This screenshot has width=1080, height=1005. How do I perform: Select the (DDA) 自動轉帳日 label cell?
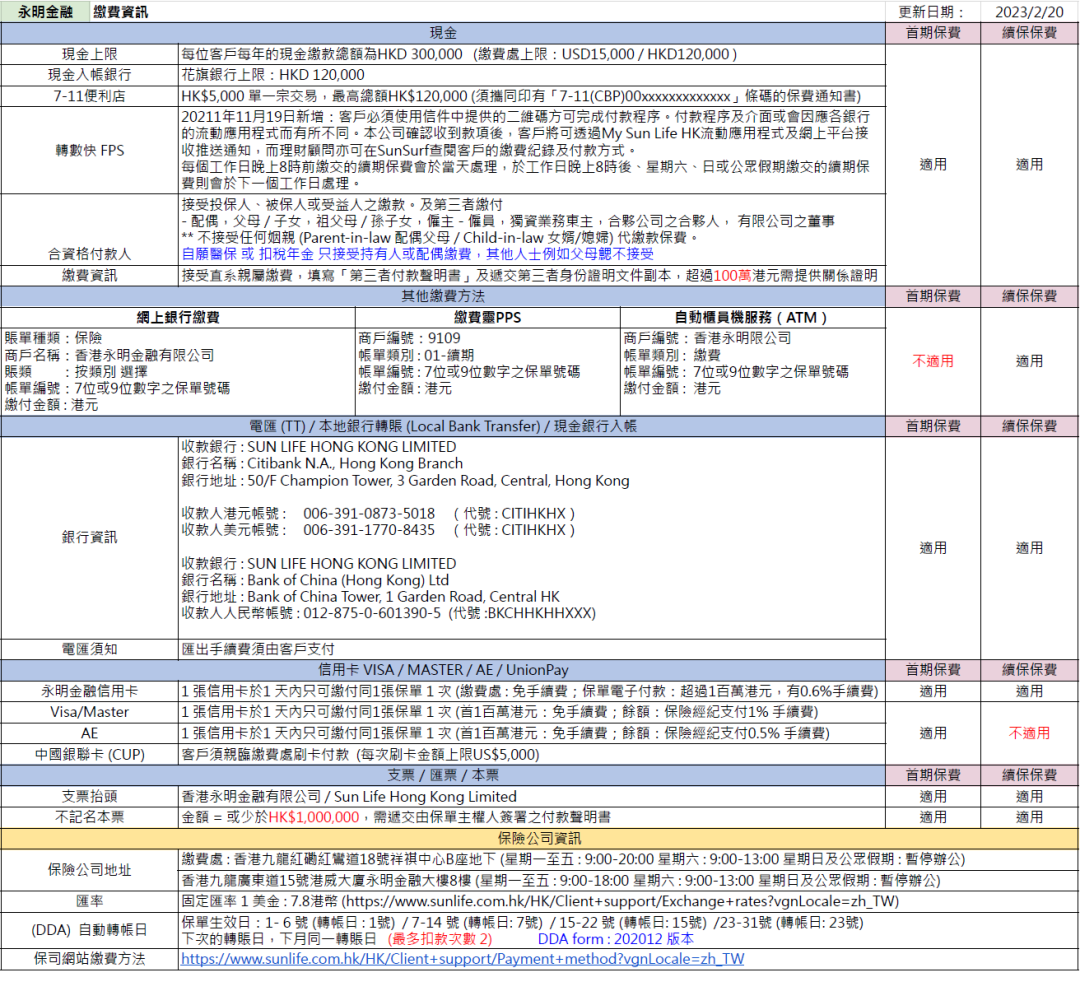(x=89, y=930)
